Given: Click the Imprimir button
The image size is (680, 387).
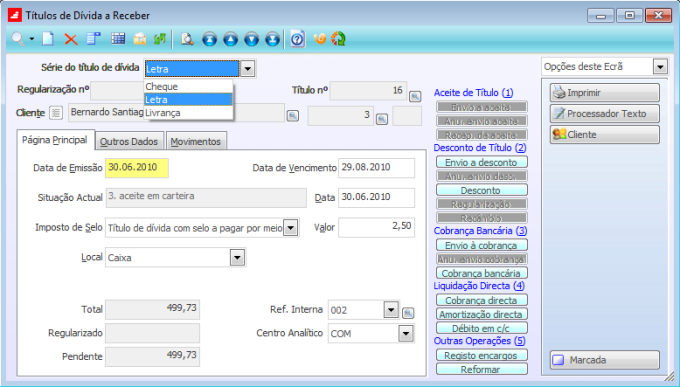Looking at the screenshot, I should coord(605,92).
